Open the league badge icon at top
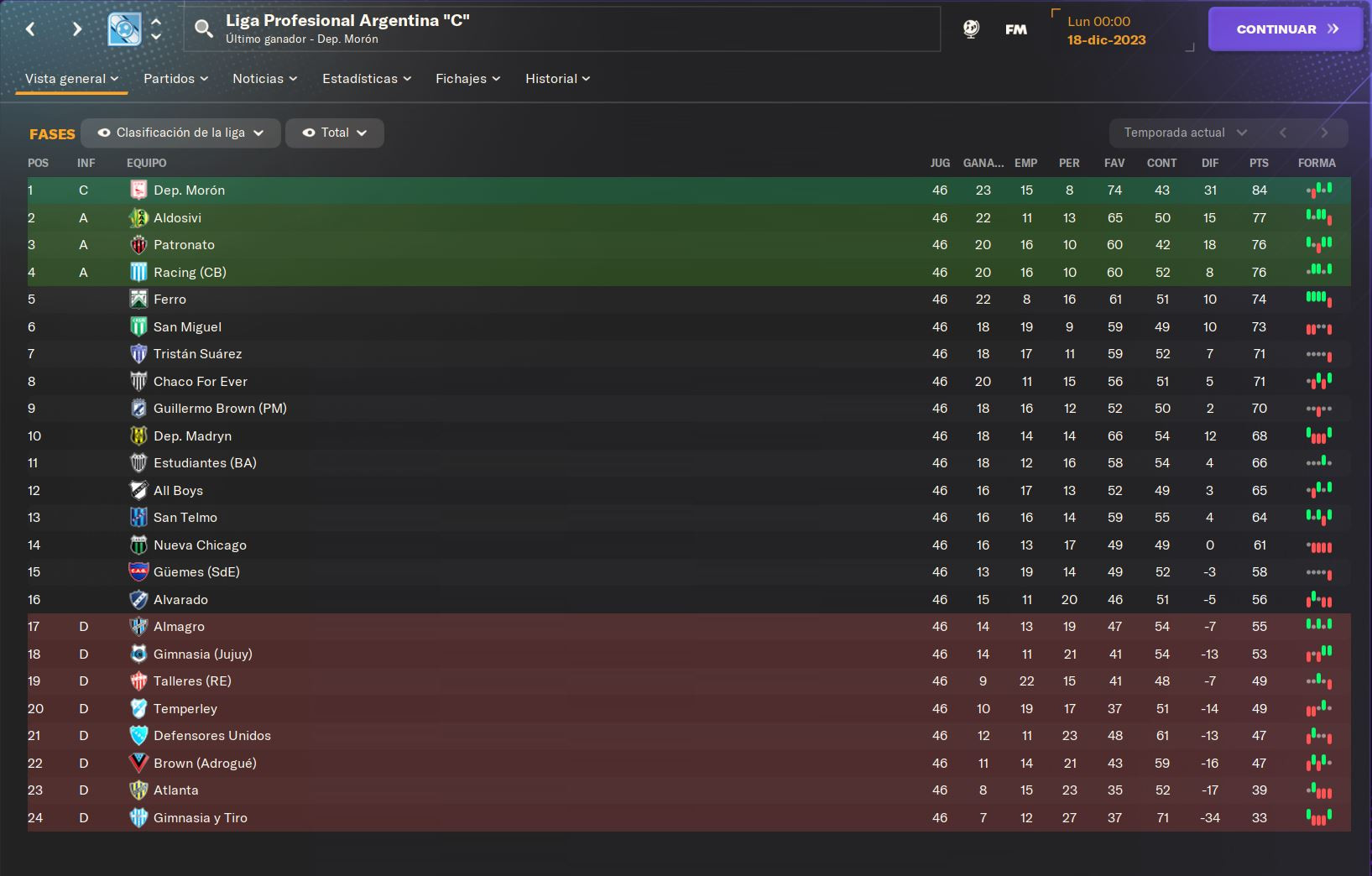Screen dimensions: 1372x876 pos(124,29)
